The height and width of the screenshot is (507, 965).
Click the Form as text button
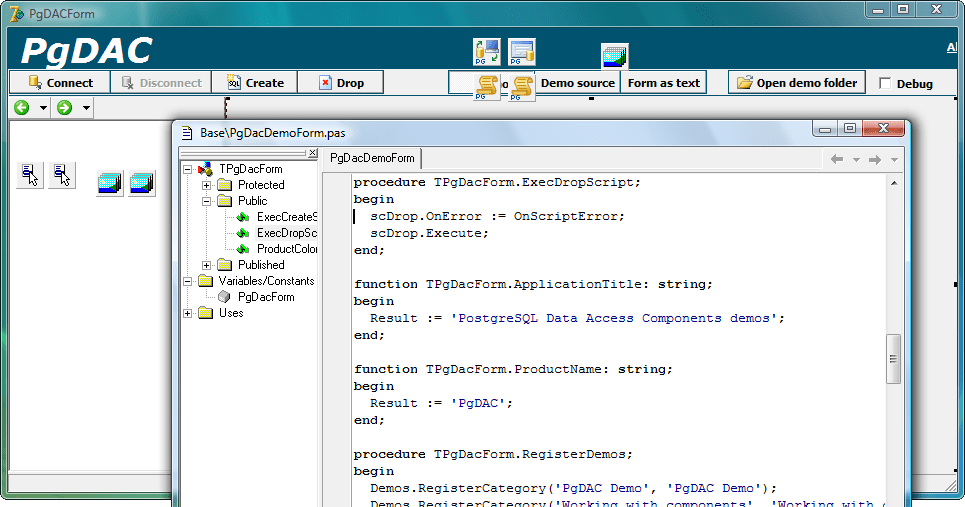[663, 83]
